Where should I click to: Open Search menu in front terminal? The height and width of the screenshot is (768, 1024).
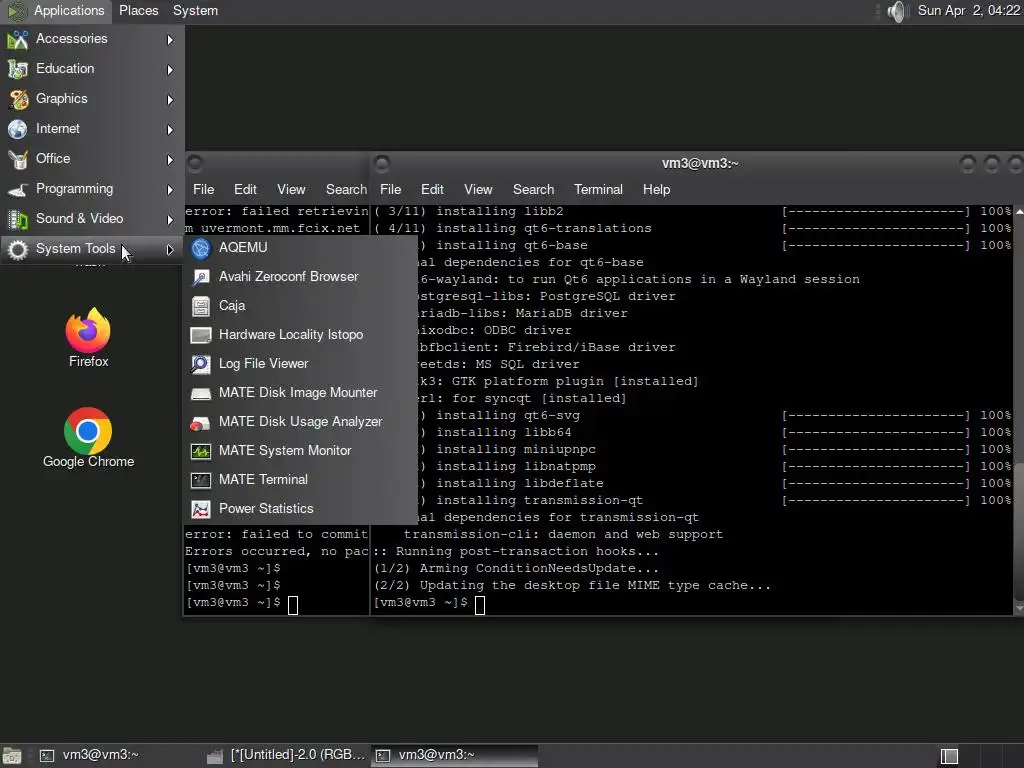[534, 189]
